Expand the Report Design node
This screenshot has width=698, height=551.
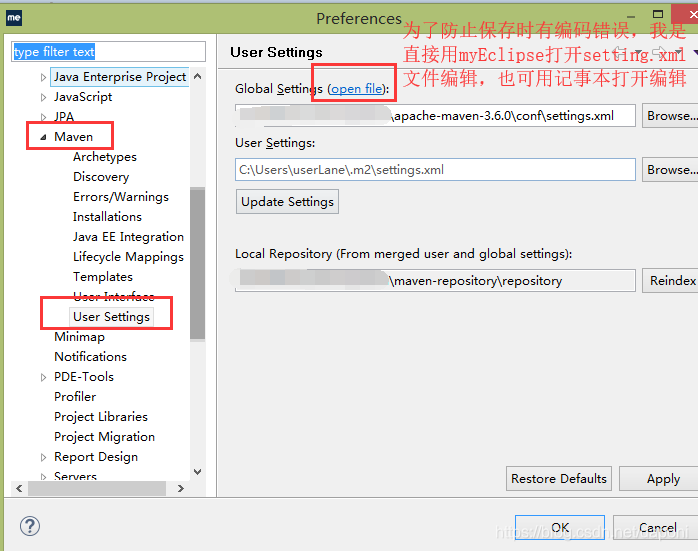(43, 457)
